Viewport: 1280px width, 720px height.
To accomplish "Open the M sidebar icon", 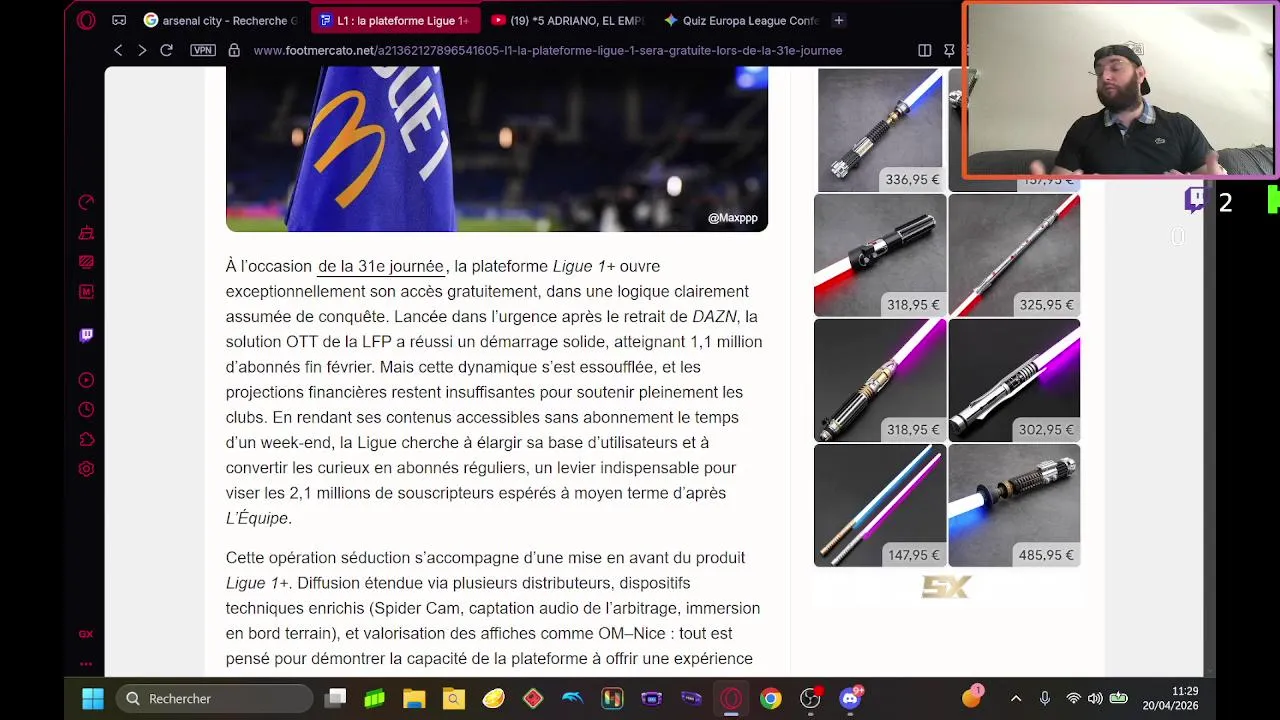I will [86, 292].
